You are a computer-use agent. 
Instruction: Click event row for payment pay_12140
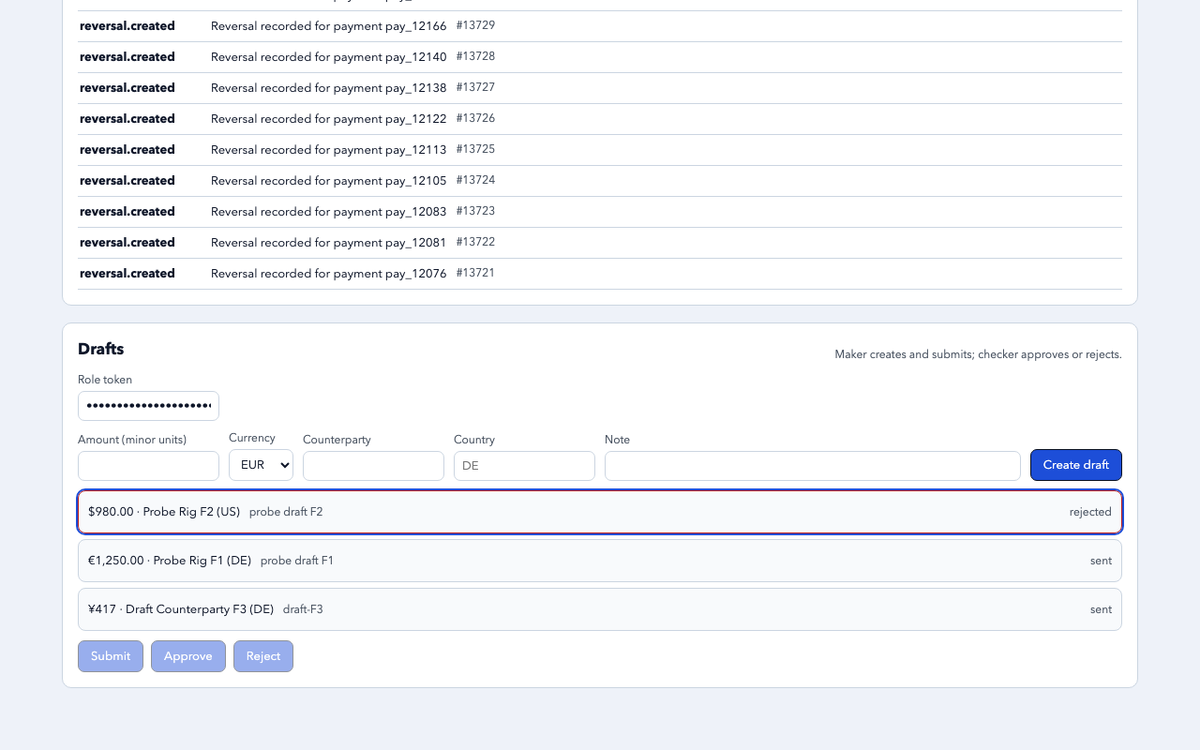coord(600,57)
